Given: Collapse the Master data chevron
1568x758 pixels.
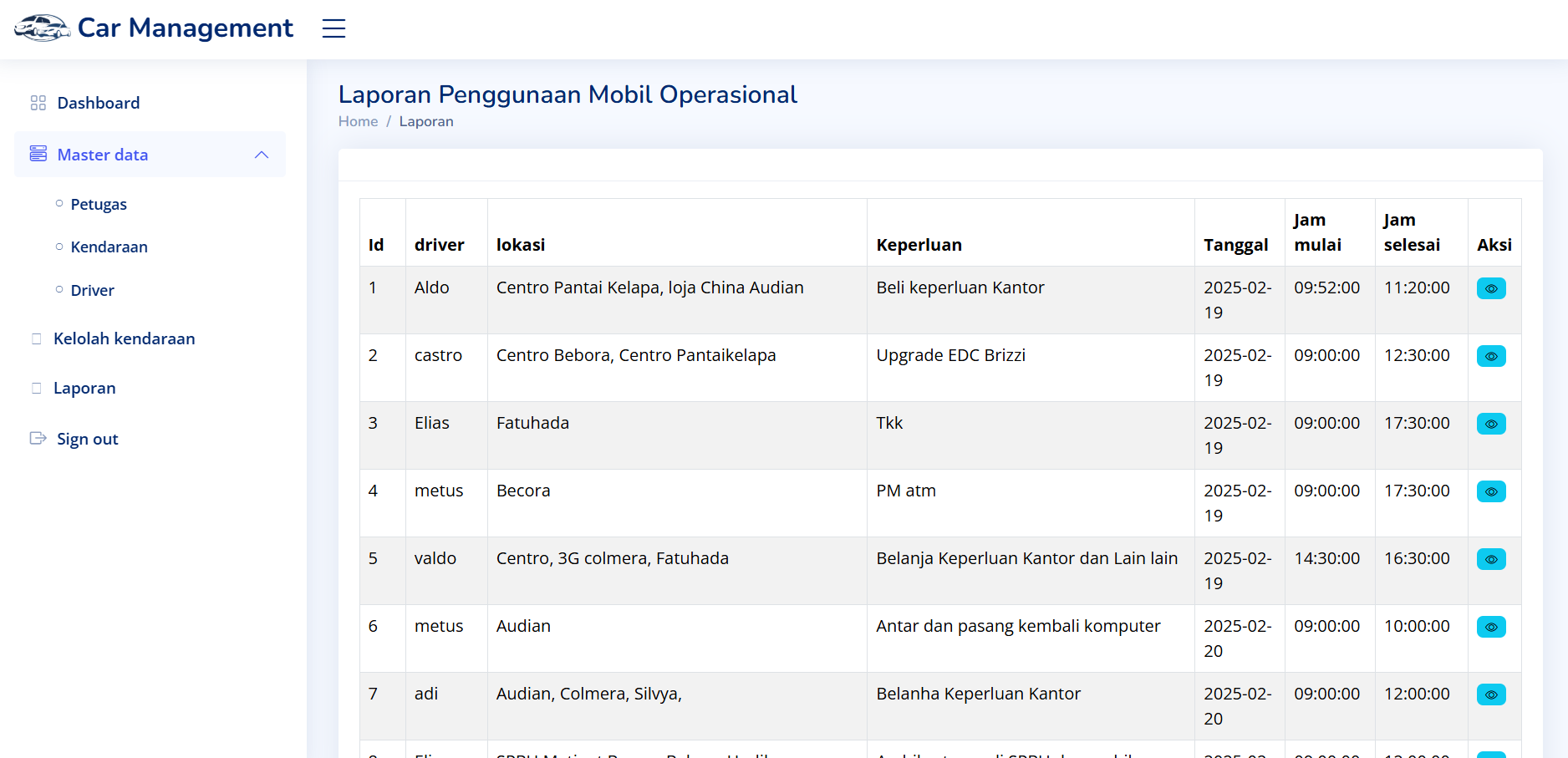Looking at the screenshot, I should 262,155.
